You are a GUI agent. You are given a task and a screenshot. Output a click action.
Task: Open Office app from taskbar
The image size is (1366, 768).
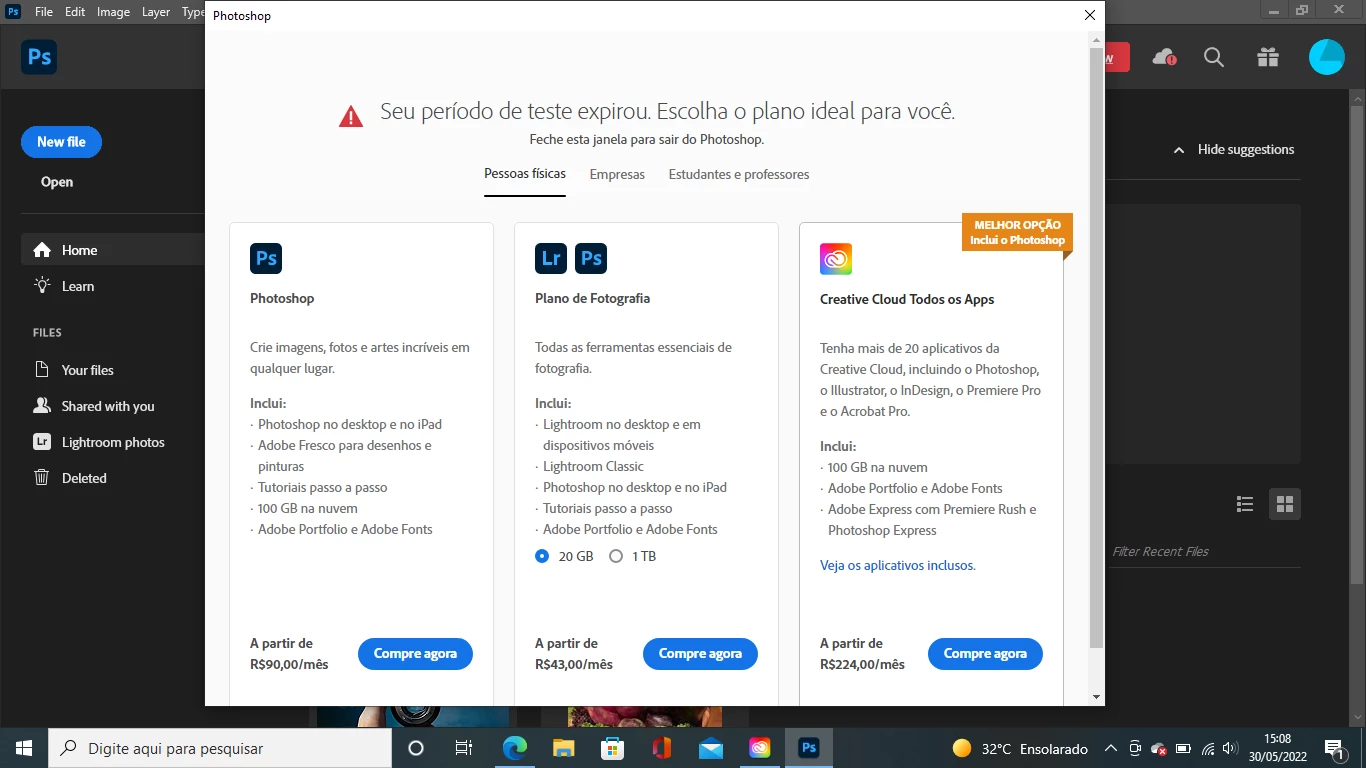pos(661,748)
